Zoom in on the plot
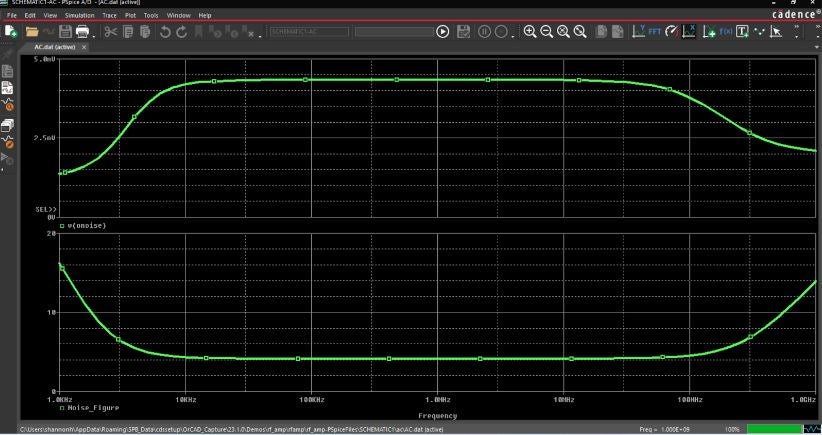The width and height of the screenshot is (822, 435). point(530,32)
